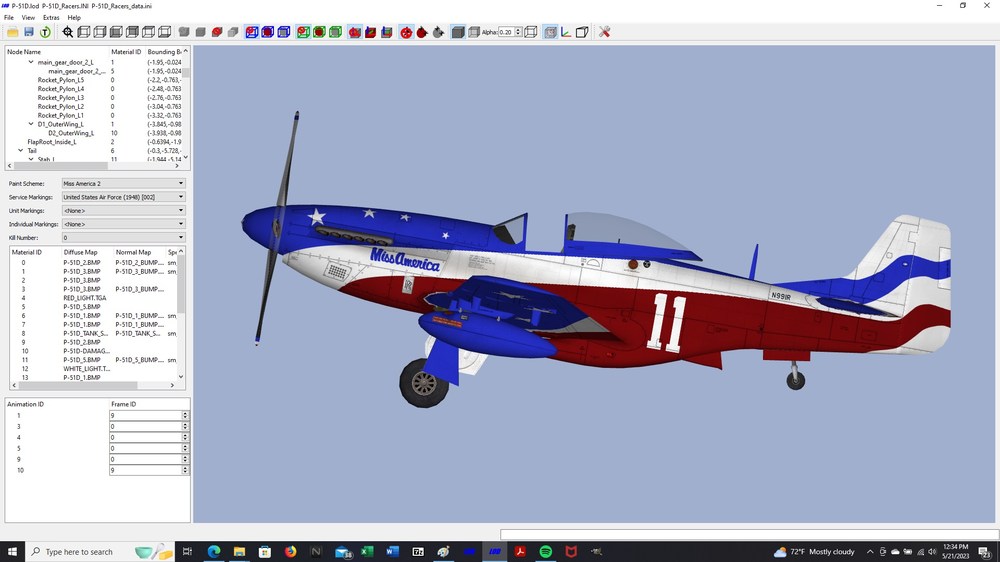Toggle the blue wireframe cube with red sphere
Screen dimensions: 1000x562
tap(252, 32)
